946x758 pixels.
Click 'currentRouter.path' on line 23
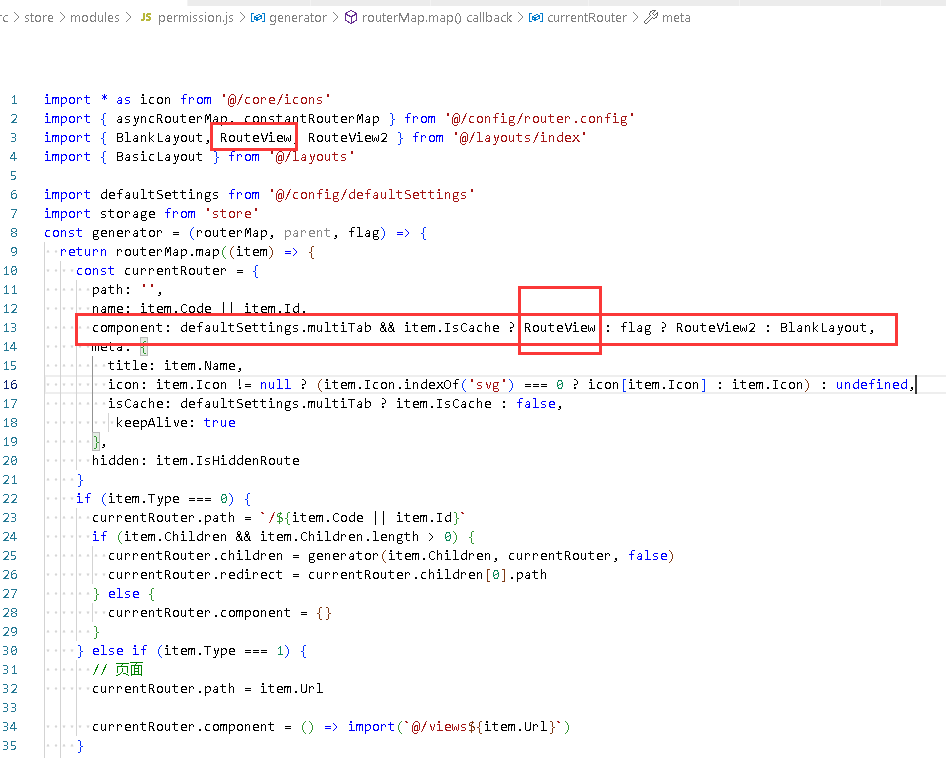[x=163, y=518]
